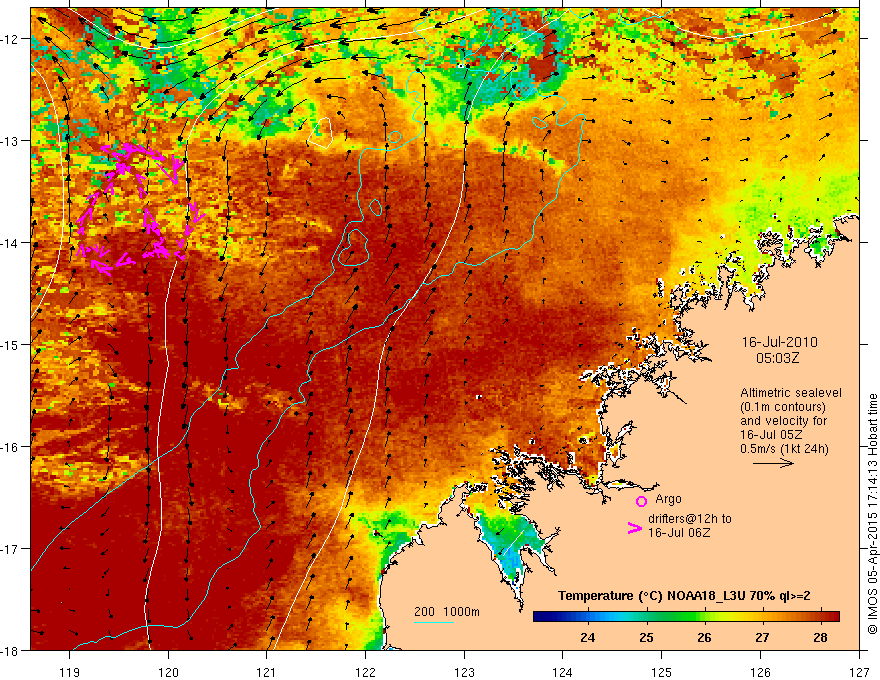Click the 'and velocity for' text line
This screenshot has height=680, width=880.
pyautogui.click(x=783, y=421)
